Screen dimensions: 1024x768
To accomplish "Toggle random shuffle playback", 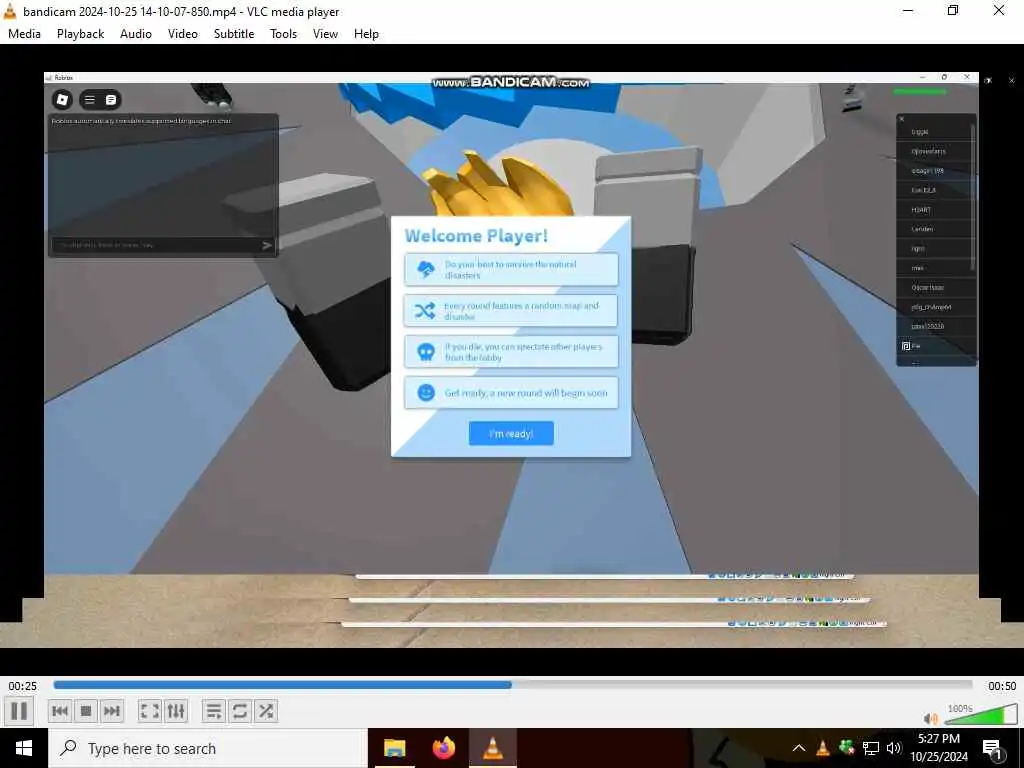I will (266, 711).
